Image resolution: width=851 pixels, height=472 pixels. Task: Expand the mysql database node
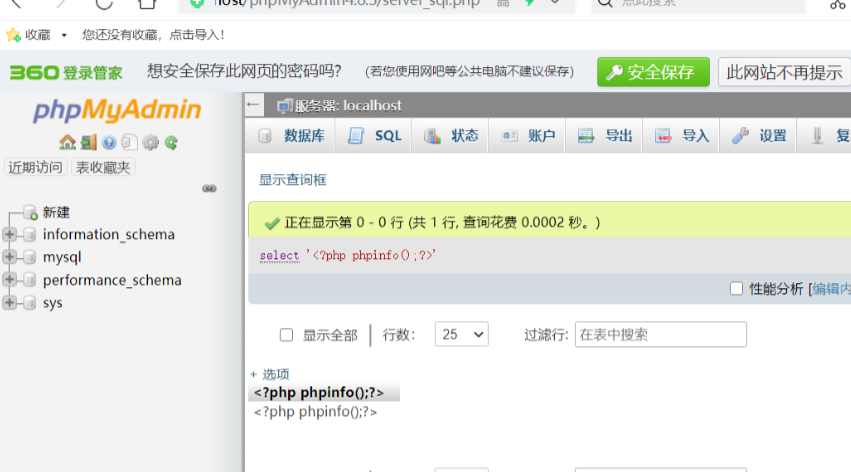click(x=9, y=257)
